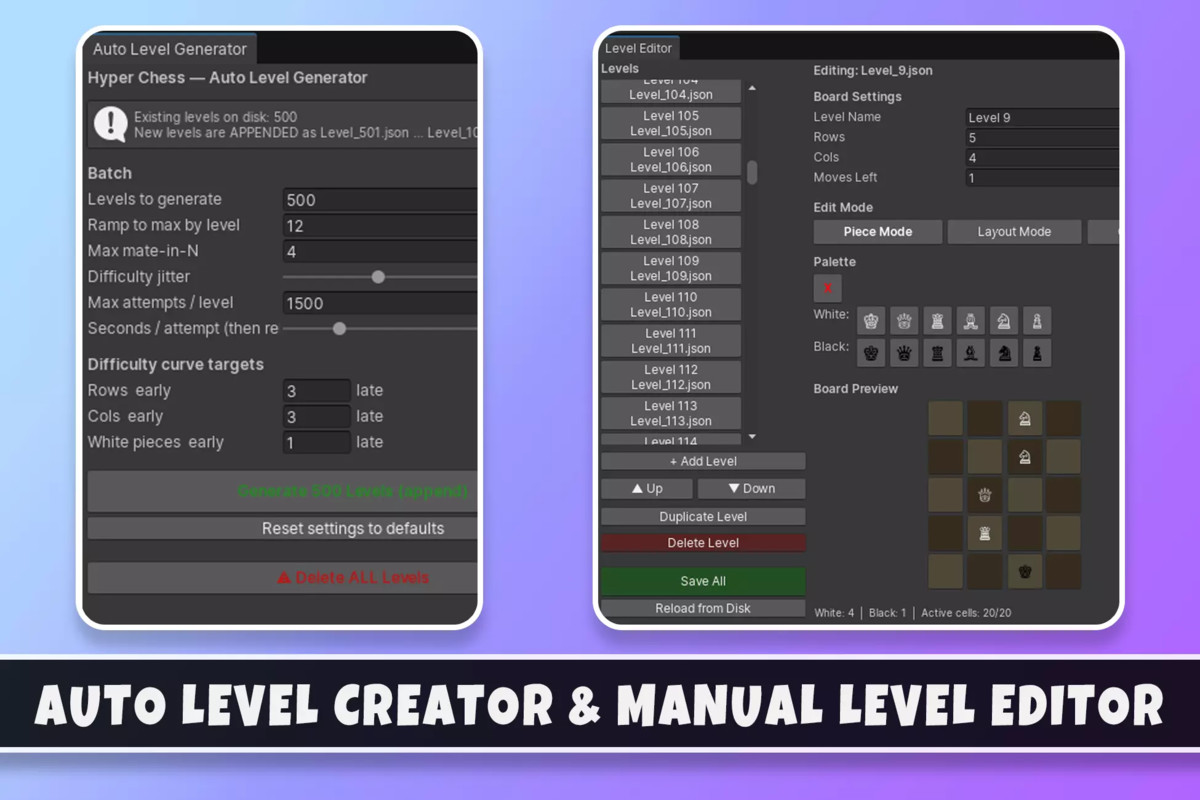The height and width of the screenshot is (800, 1200).
Task: Select Level 113 in the levels list
Action: tap(671, 413)
